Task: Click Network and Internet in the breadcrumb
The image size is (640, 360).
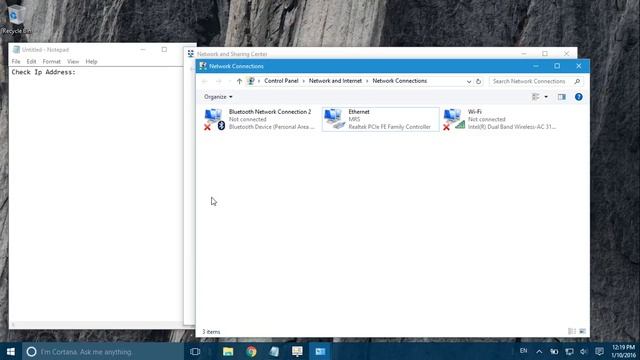Action: click(x=335, y=81)
